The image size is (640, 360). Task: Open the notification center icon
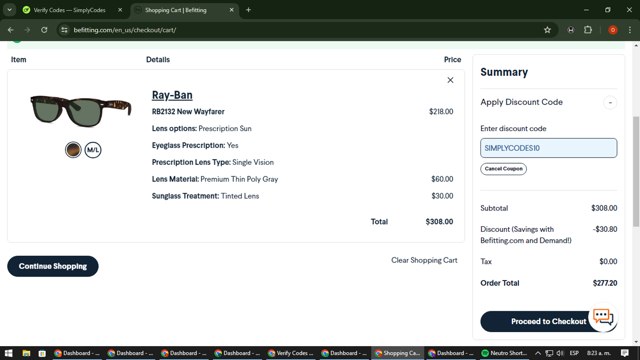(x=624, y=353)
